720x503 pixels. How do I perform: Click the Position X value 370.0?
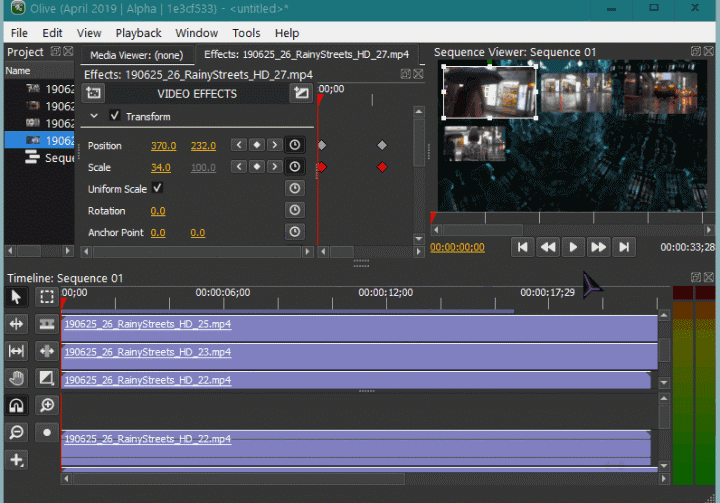163,146
